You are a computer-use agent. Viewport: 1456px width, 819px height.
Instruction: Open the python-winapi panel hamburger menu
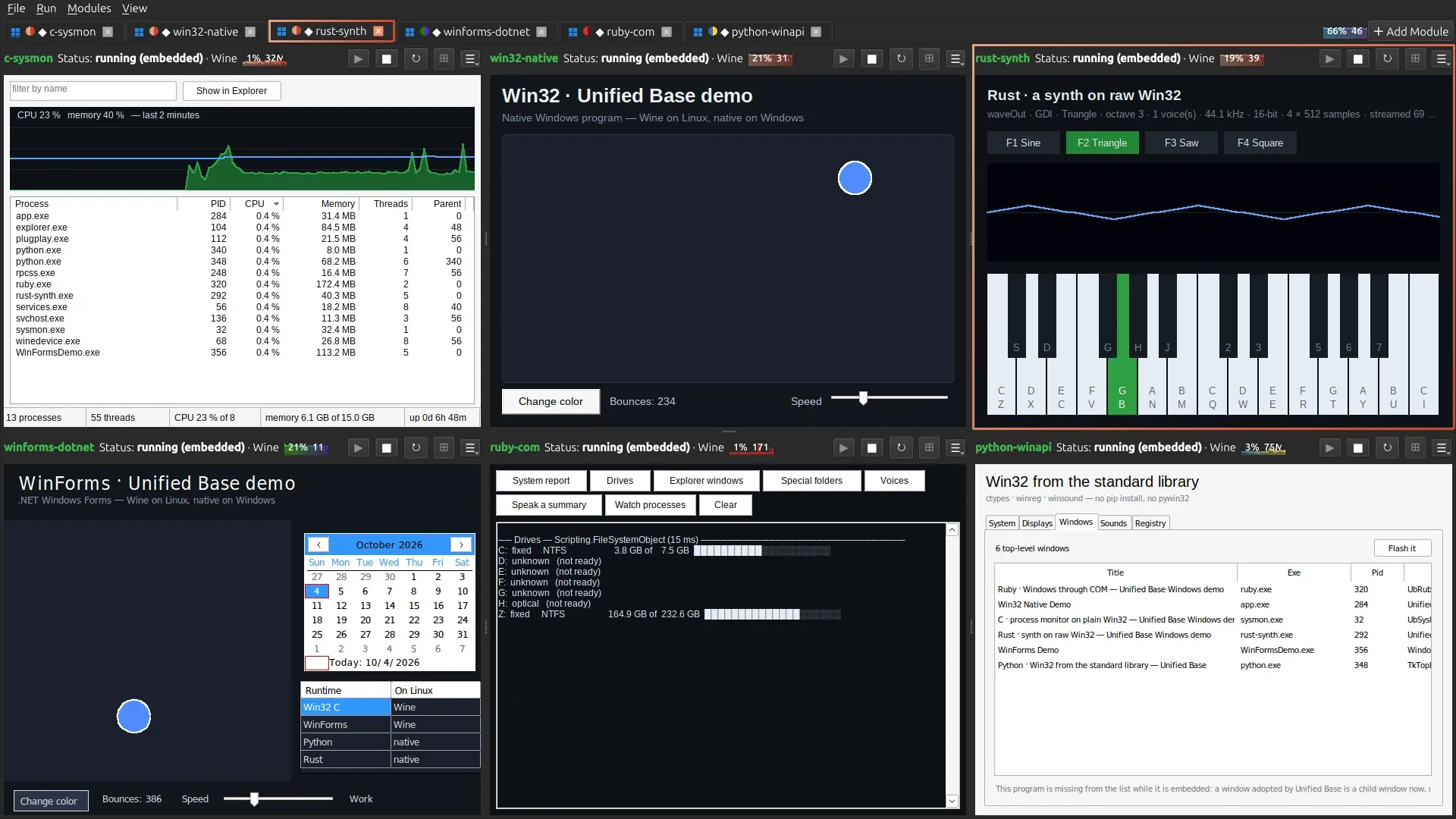pos(1442,447)
